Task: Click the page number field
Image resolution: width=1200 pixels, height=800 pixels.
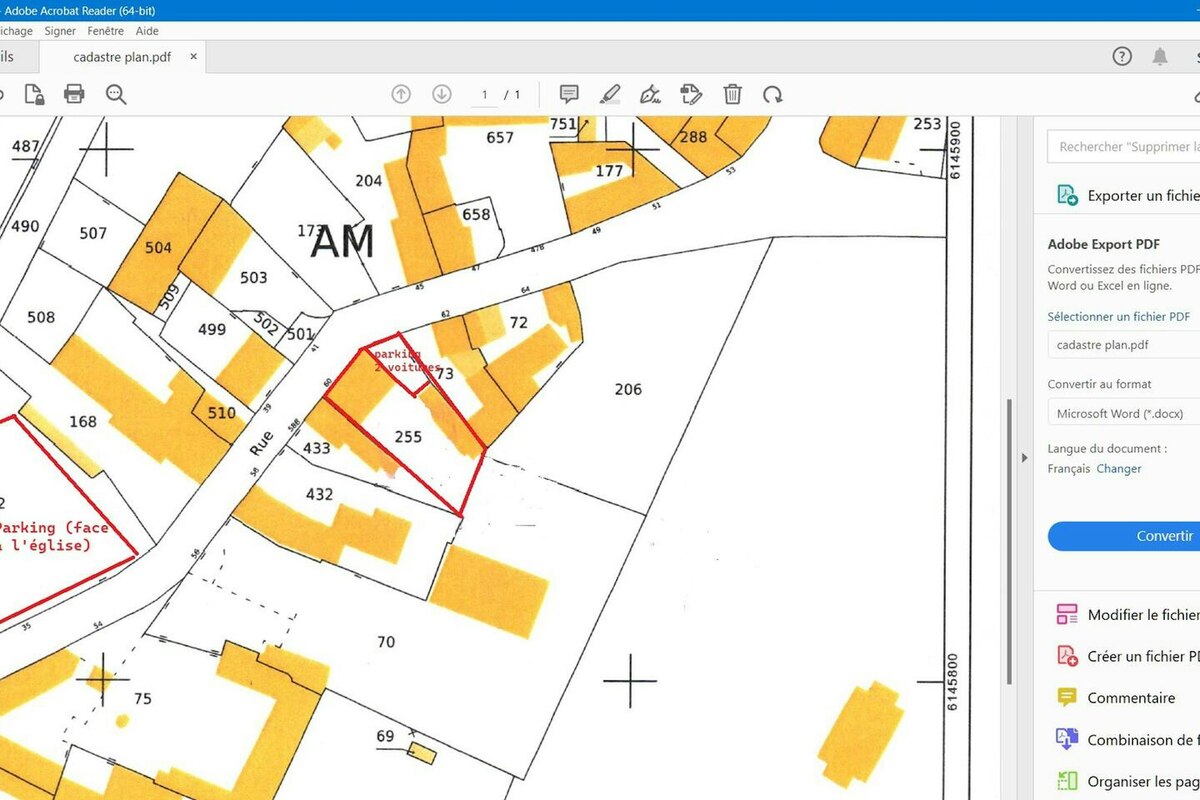Action: point(485,95)
